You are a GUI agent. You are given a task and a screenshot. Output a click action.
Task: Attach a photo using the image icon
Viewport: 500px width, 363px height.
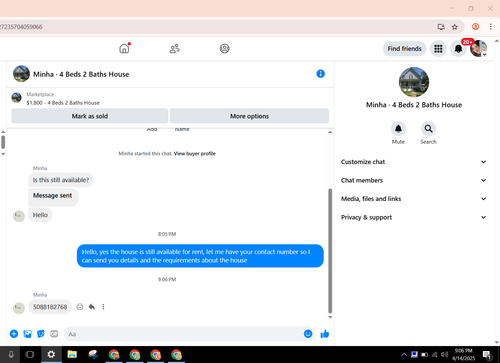(x=27, y=334)
